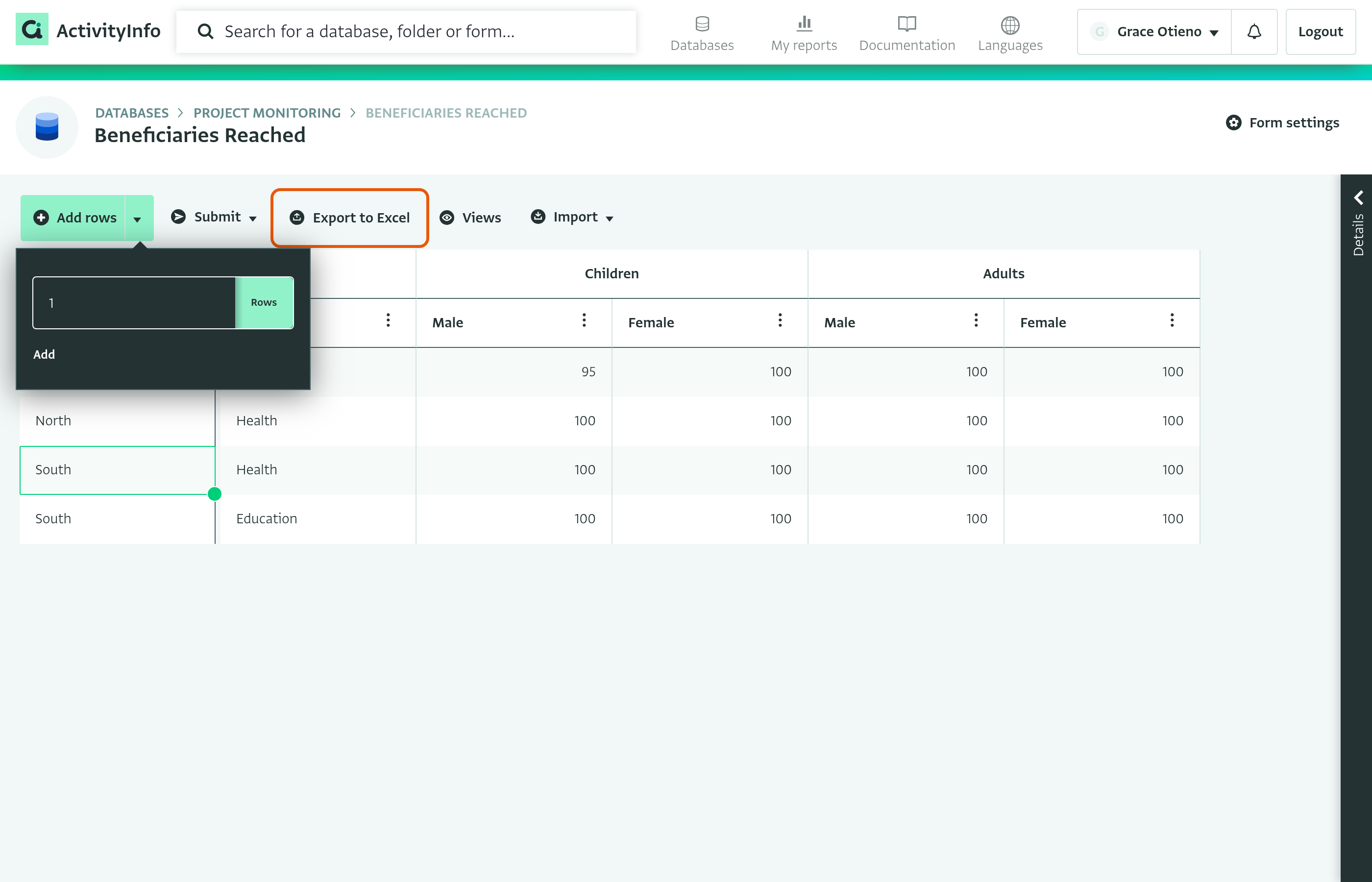Open the Views panel

click(x=470, y=218)
